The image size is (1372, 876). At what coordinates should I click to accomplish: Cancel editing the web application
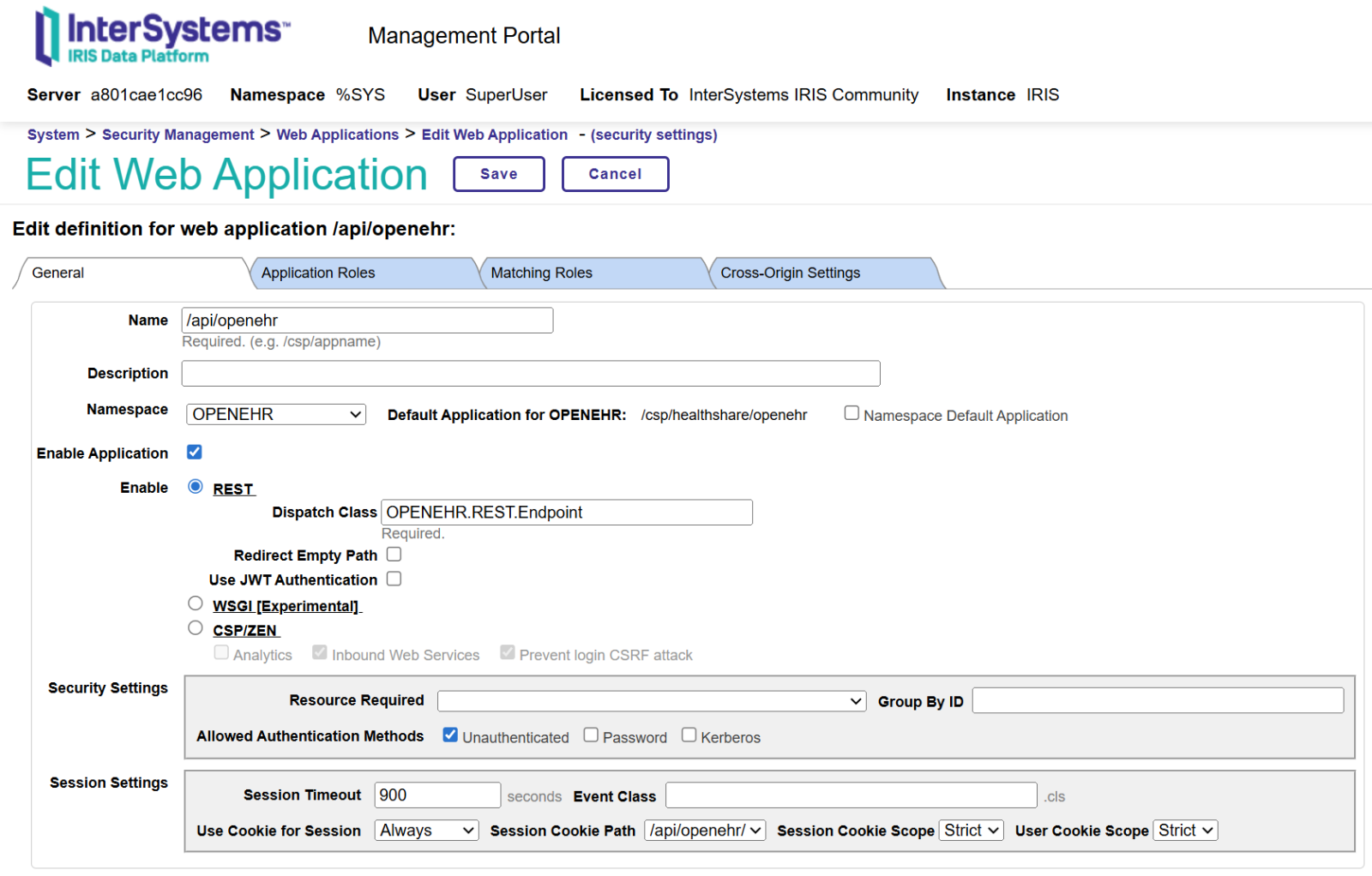coord(615,174)
